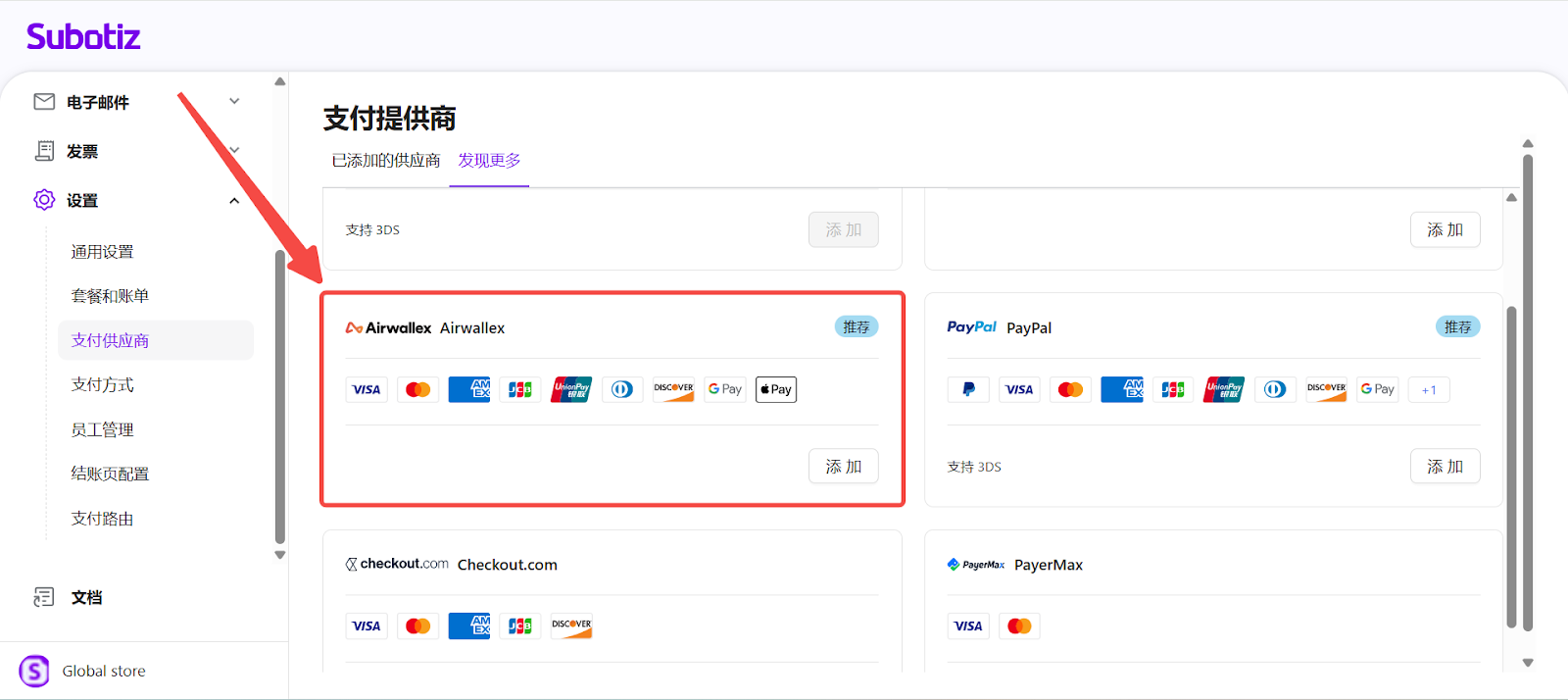
Task: Show the +1 more PayPal payment methods
Action: pyautogui.click(x=1428, y=390)
